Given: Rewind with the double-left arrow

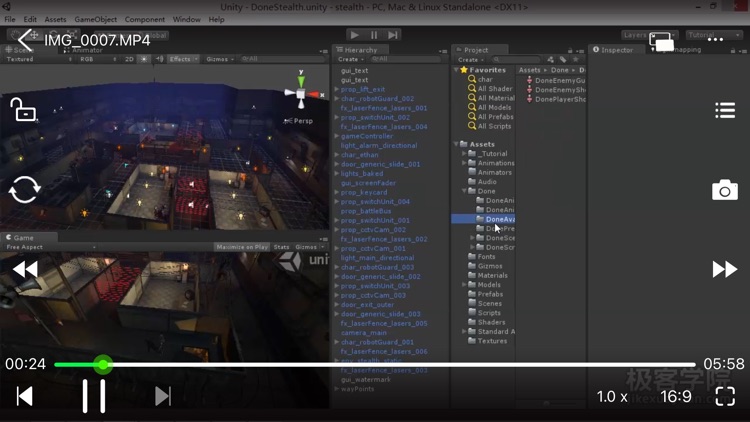Looking at the screenshot, I should coord(25,269).
